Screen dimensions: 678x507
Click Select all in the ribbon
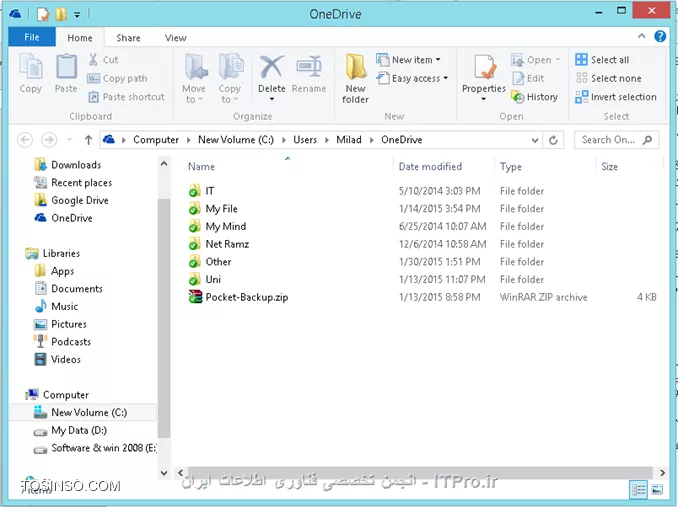click(602, 60)
